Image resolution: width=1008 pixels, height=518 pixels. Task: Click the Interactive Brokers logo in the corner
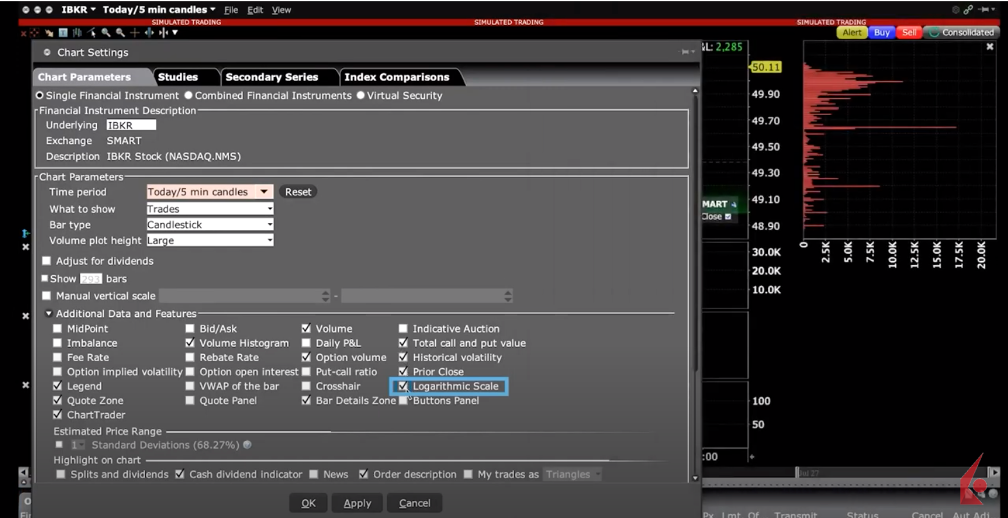(x=977, y=481)
